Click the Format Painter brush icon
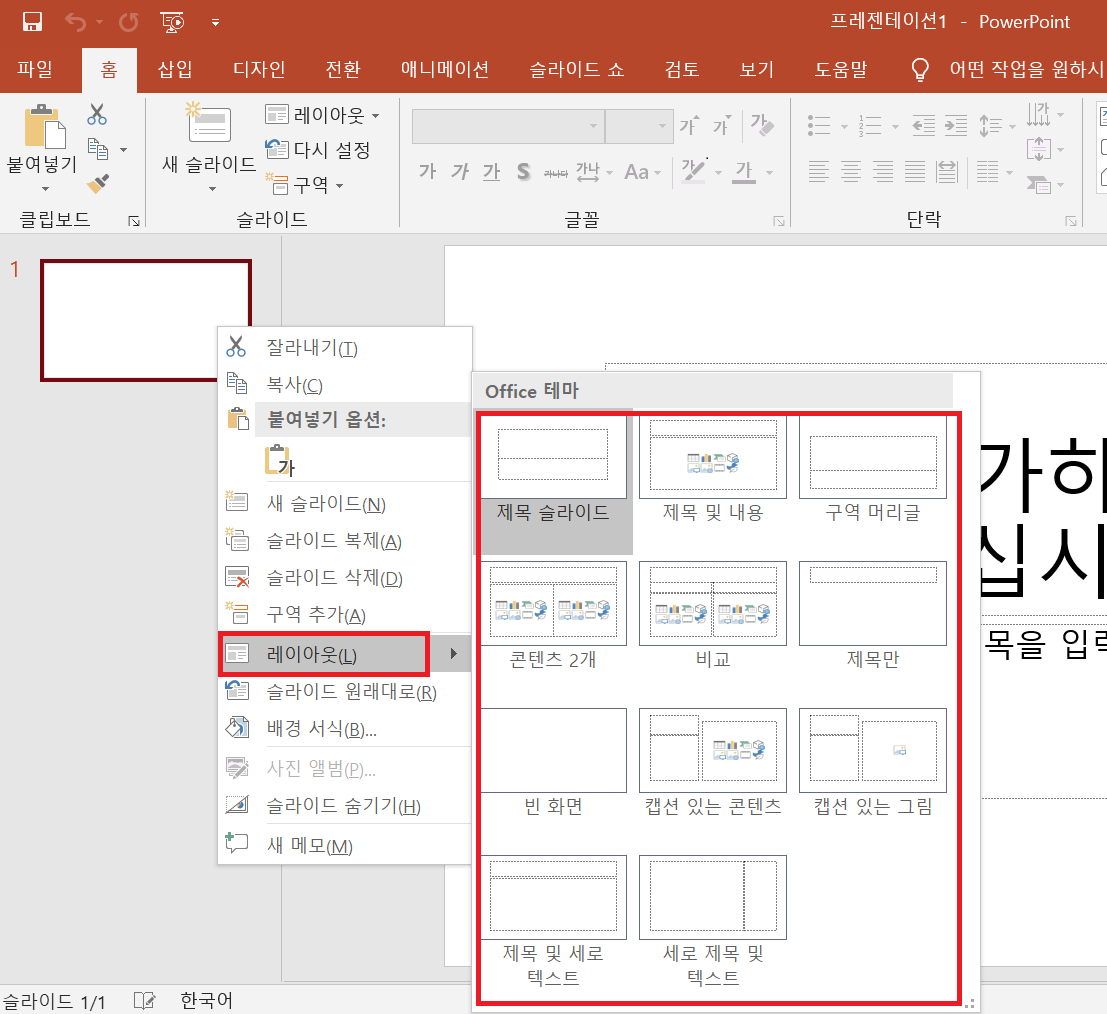 [97, 184]
